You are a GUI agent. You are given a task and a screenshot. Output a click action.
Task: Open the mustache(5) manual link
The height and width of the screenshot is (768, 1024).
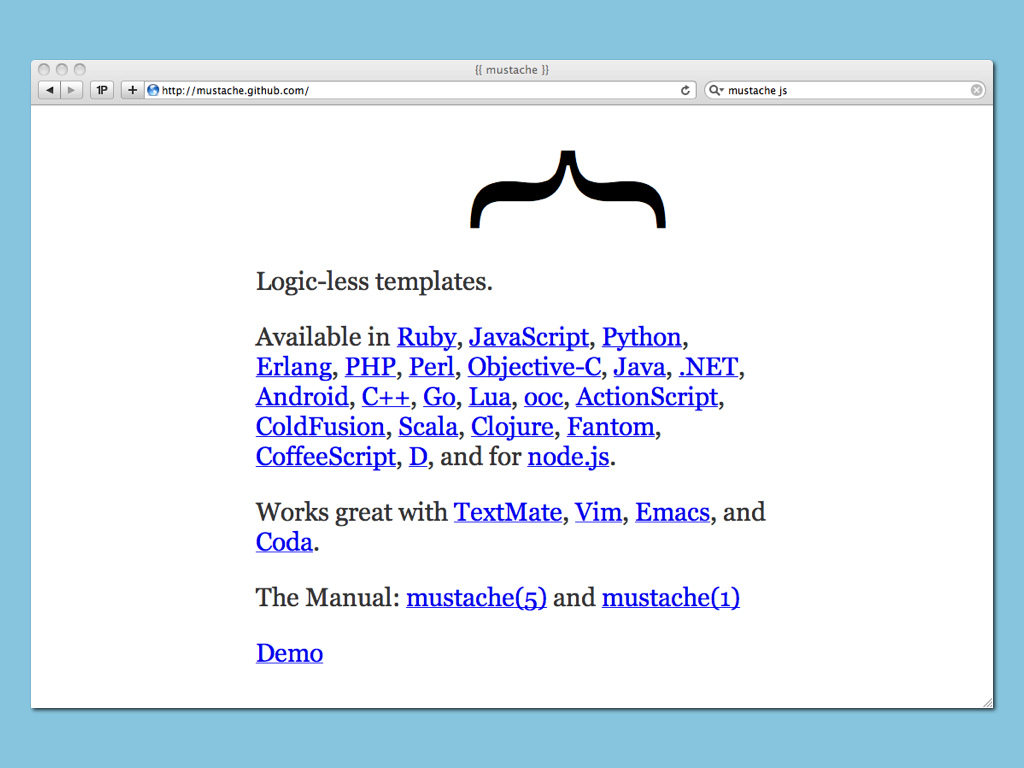476,598
